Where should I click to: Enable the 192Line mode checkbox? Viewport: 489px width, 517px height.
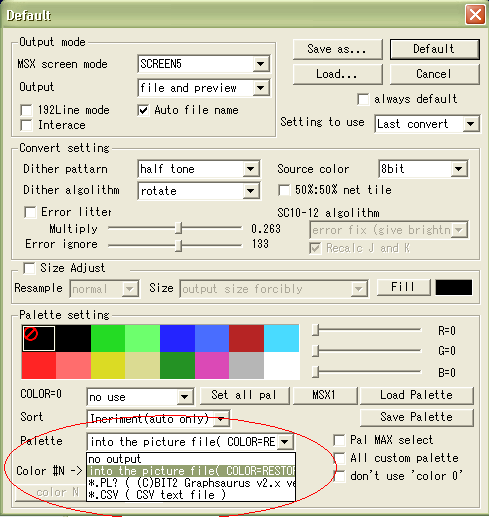tap(26, 110)
